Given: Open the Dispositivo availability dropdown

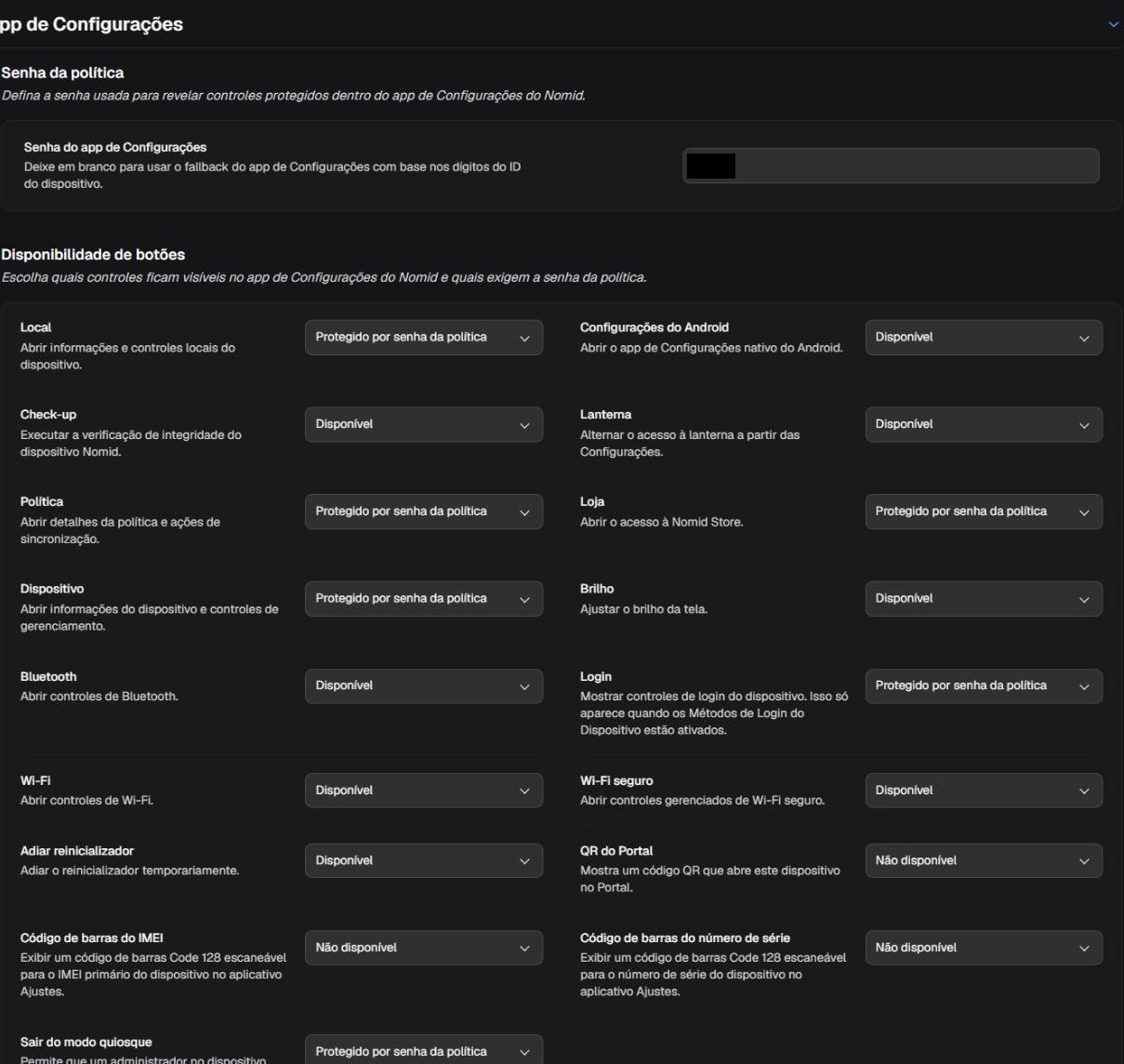Looking at the screenshot, I should click(424, 599).
